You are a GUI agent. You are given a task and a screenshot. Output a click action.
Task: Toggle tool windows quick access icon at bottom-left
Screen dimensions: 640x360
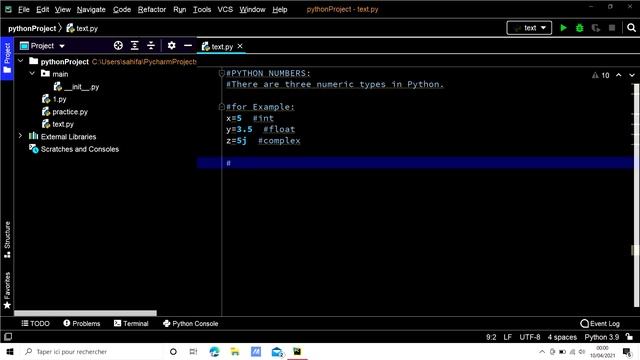(x=8, y=337)
